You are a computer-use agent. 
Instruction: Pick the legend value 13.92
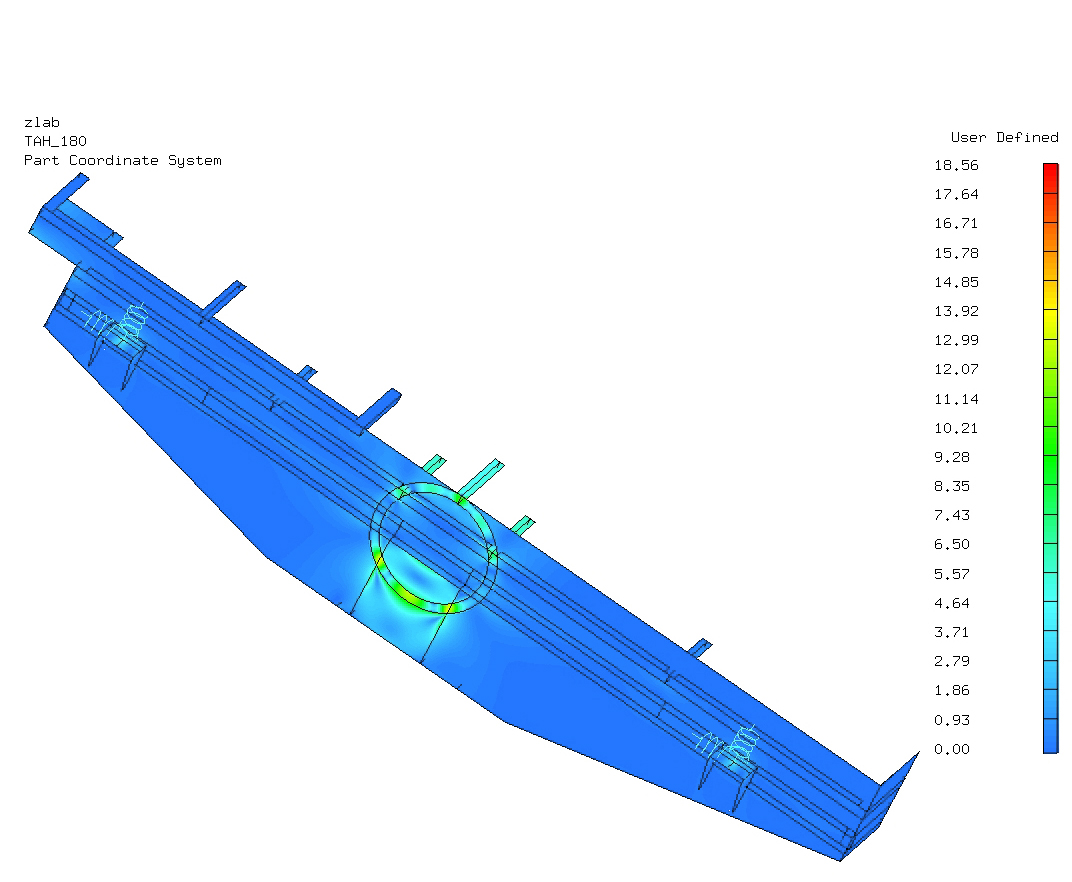[956, 312]
